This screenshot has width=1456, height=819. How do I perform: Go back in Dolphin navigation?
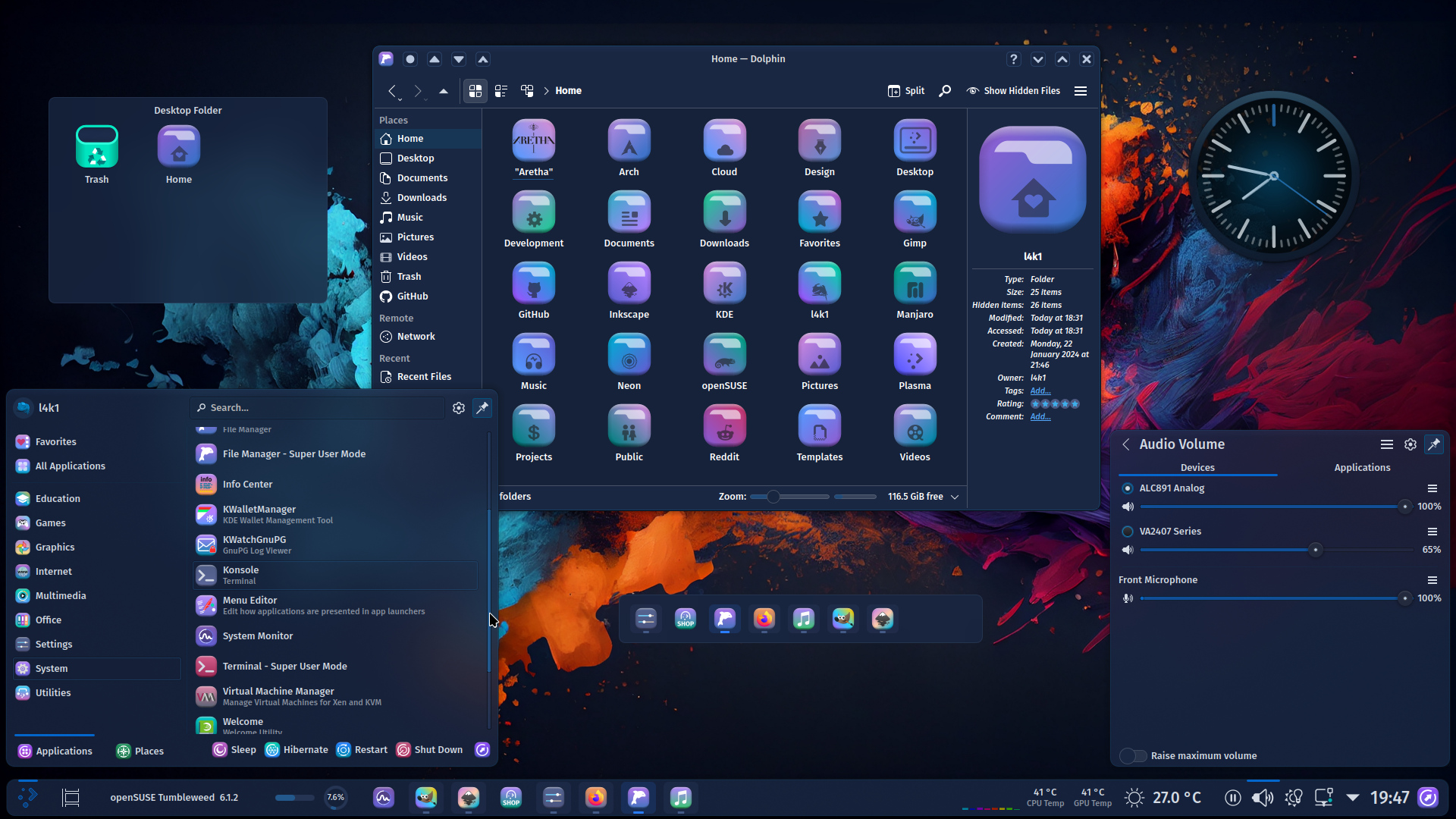click(392, 91)
